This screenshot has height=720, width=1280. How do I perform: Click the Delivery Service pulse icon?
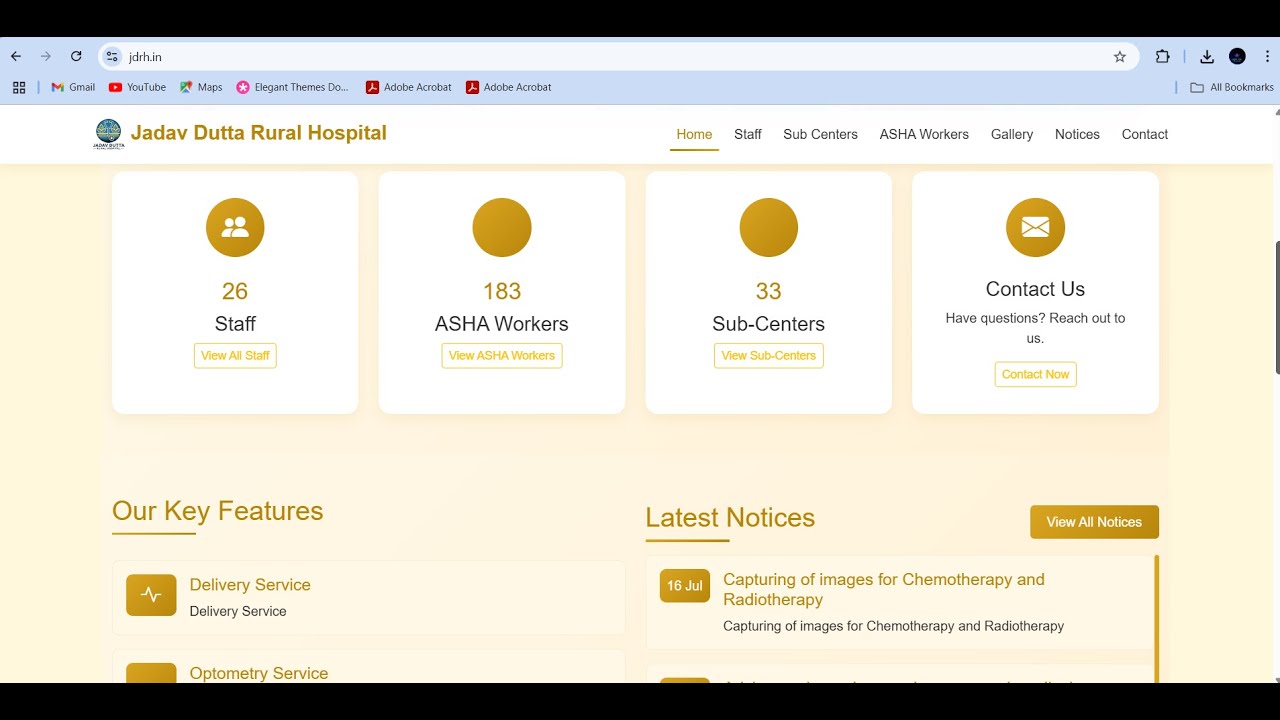(151, 595)
